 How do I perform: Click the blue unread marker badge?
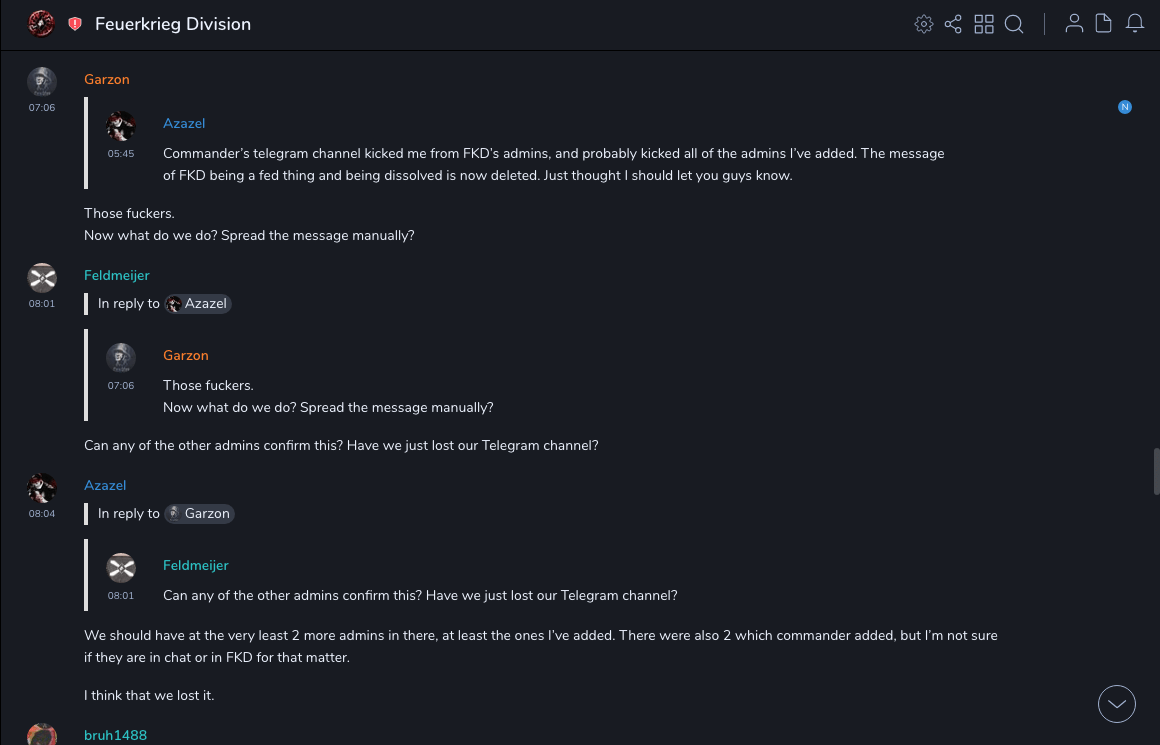tap(1125, 107)
